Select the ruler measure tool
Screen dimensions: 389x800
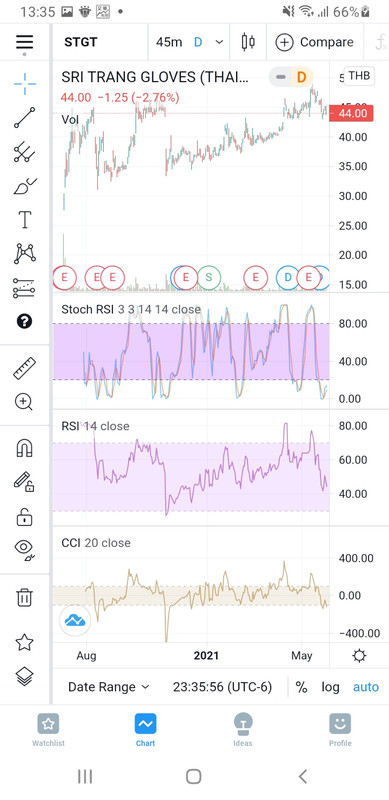[x=24, y=368]
